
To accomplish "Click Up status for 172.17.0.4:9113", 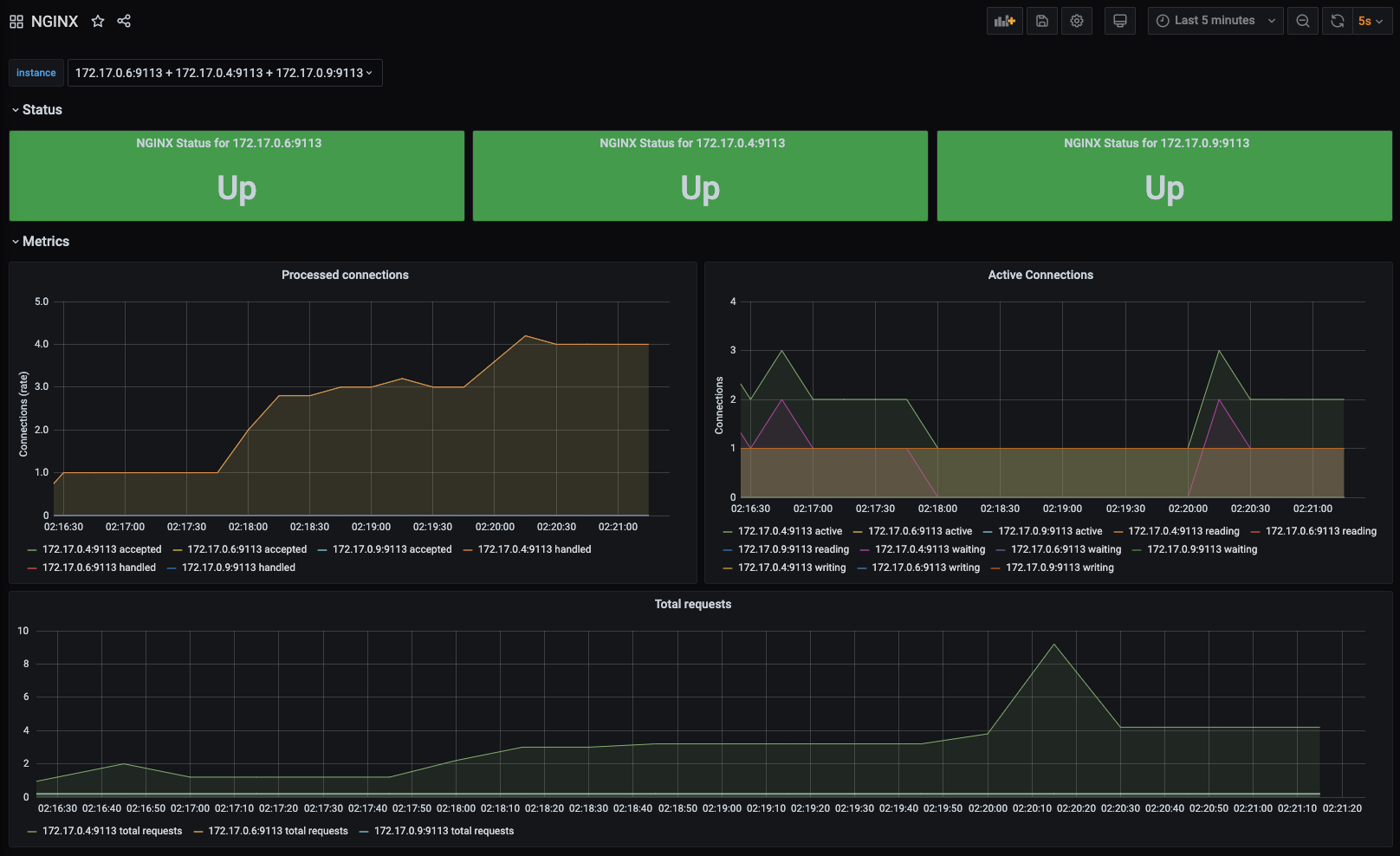I will (700, 188).
